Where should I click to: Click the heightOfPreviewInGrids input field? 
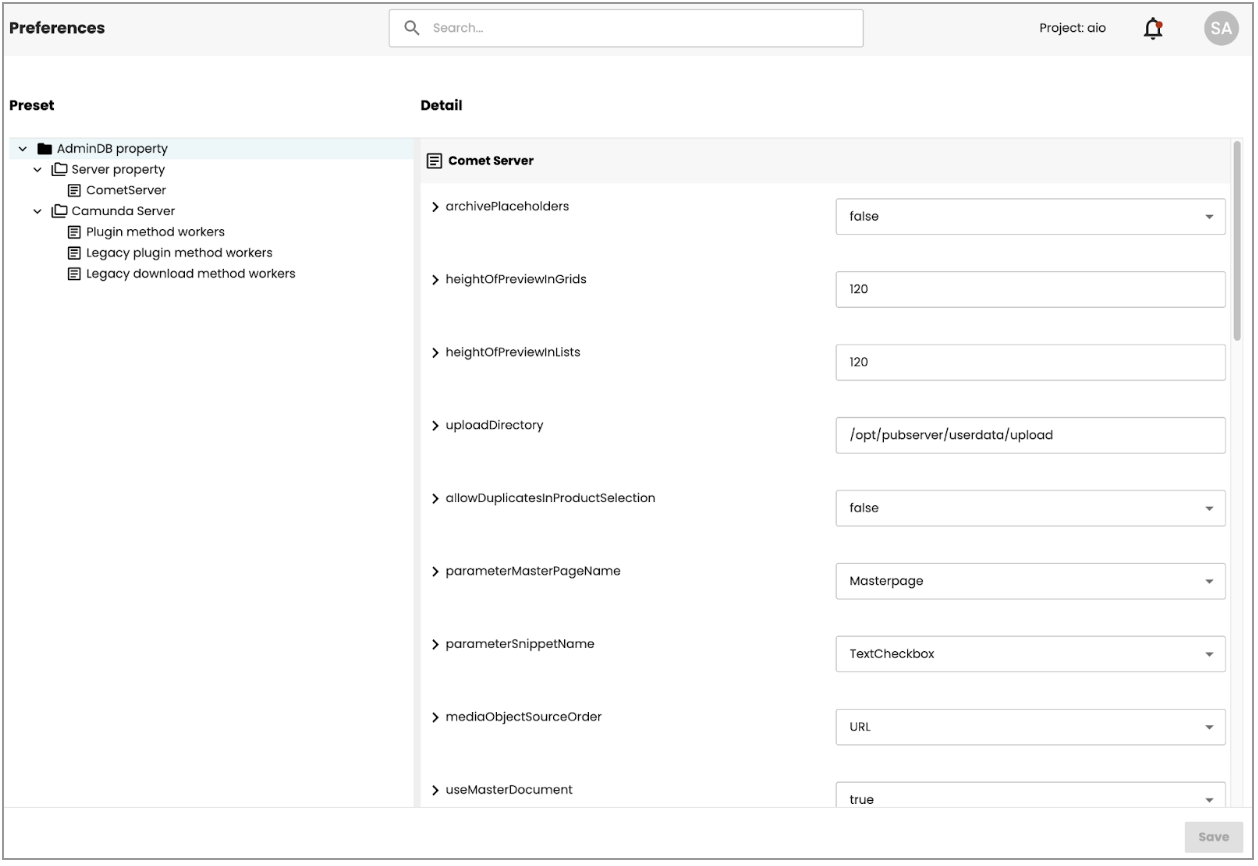pos(1030,290)
